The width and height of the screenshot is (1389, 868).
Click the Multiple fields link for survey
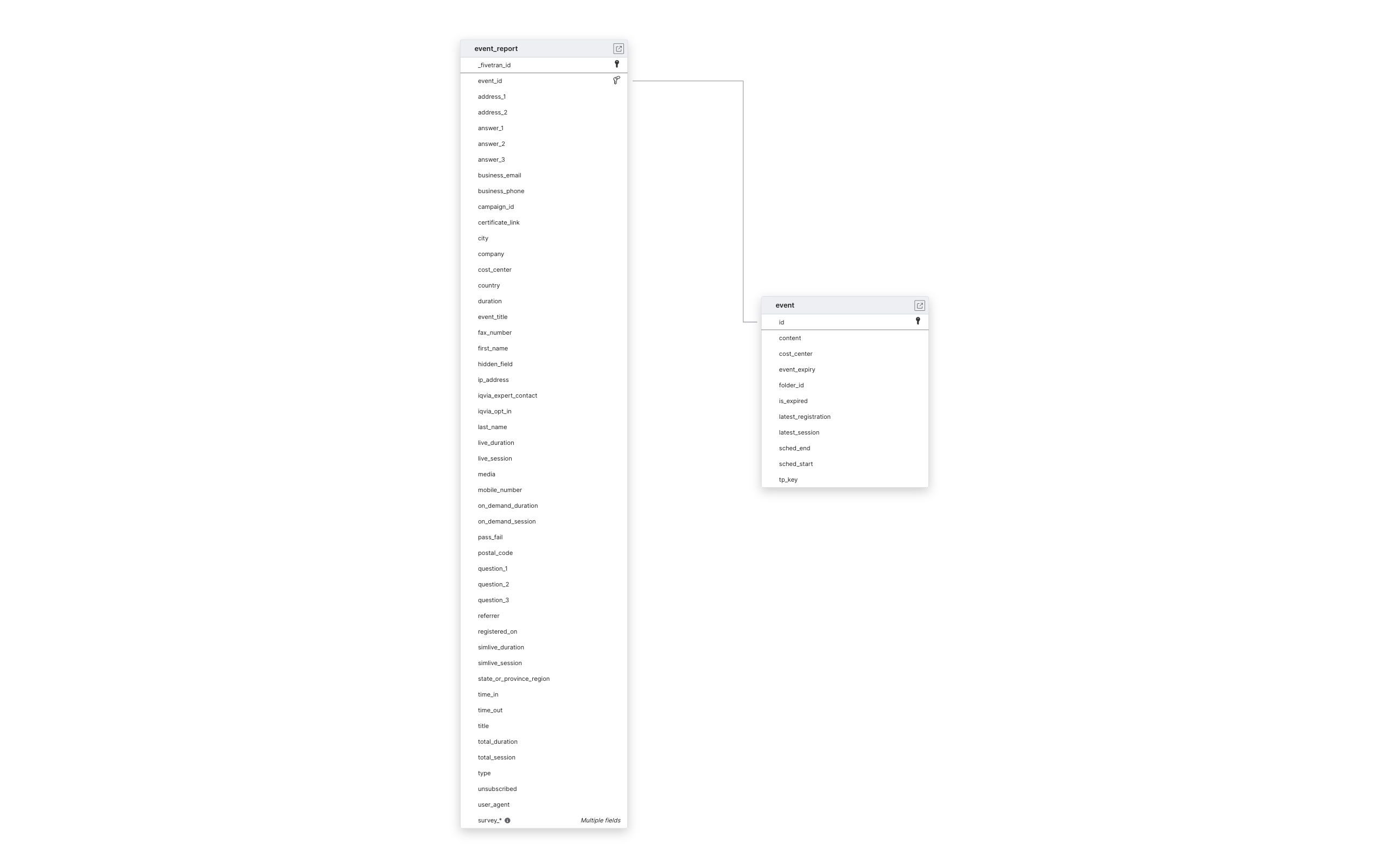click(x=599, y=820)
